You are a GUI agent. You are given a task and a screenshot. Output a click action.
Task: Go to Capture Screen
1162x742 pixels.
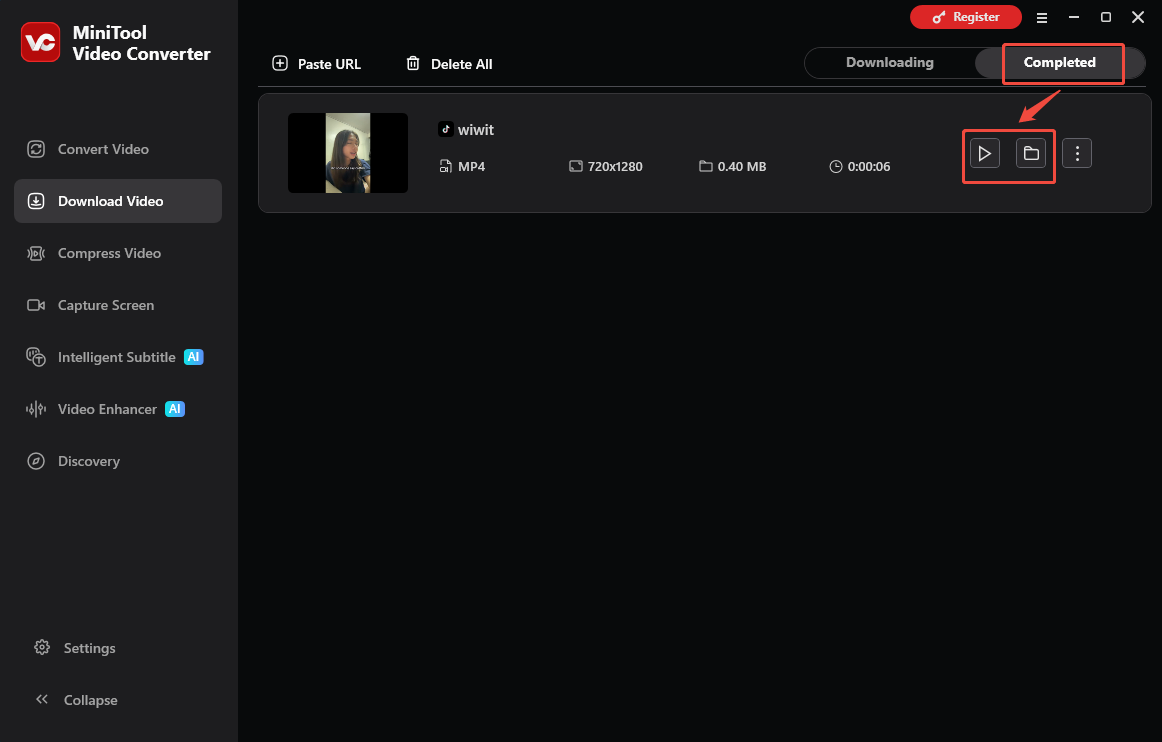coord(118,305)
